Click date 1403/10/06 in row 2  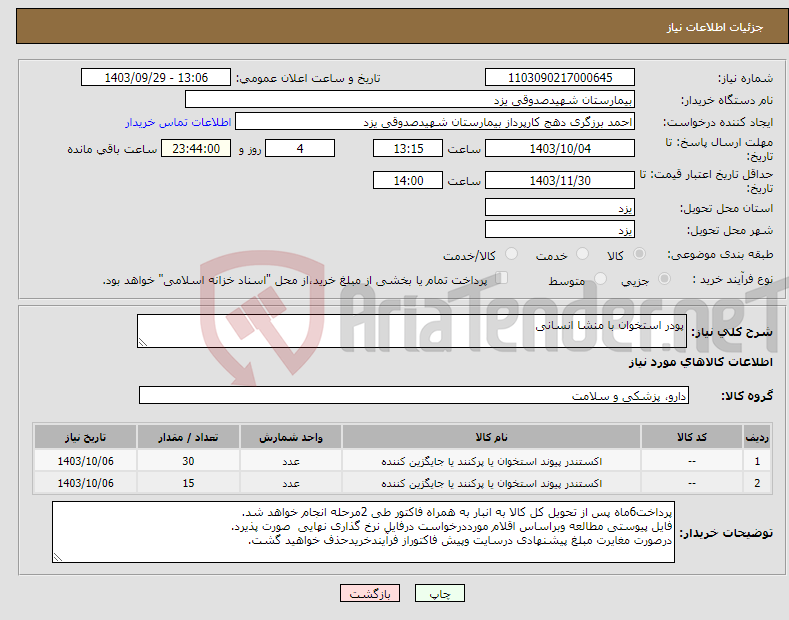coord(86,483)
